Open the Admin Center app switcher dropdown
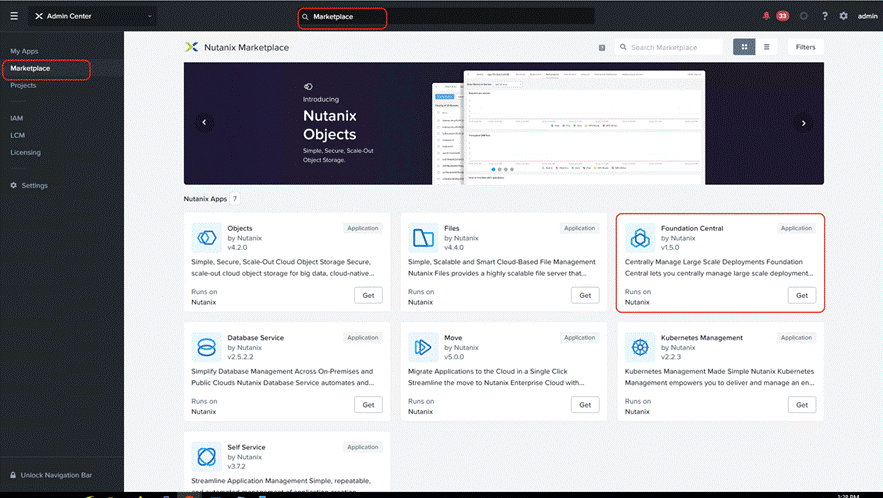883x498 pixels. 93,16
